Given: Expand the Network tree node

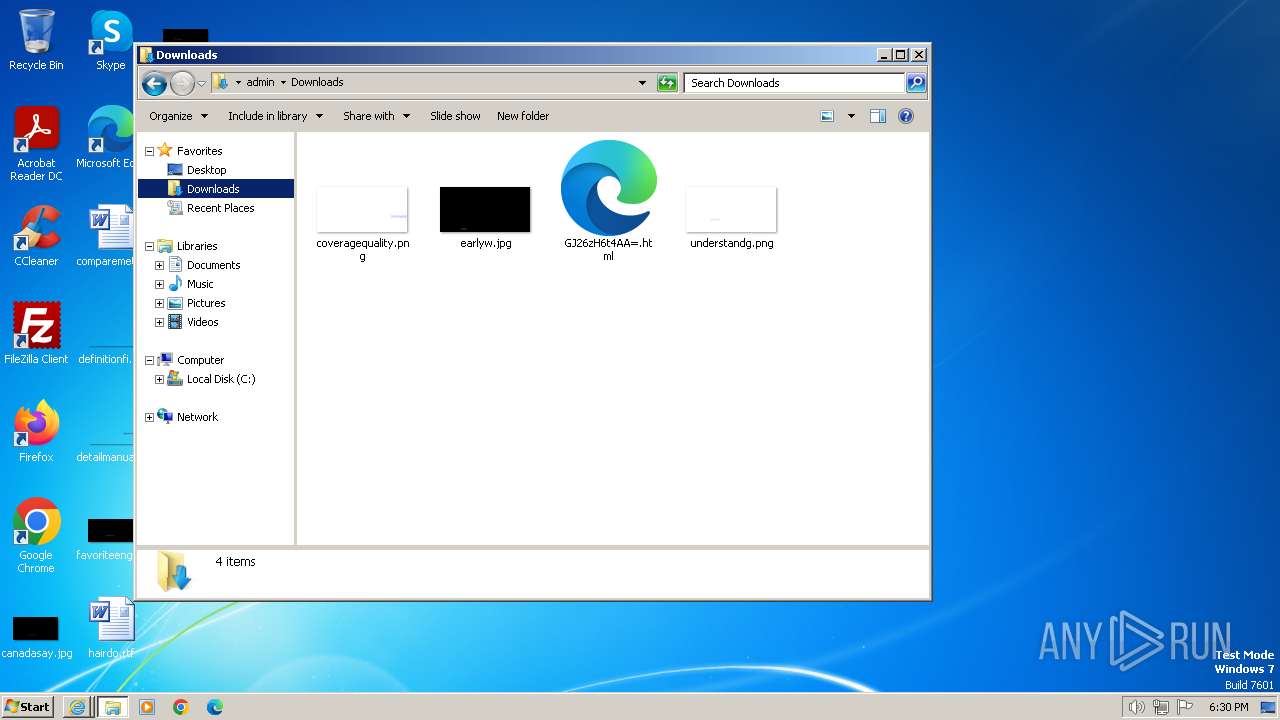Looking at the screenshot, I should (x=150, y=417).
